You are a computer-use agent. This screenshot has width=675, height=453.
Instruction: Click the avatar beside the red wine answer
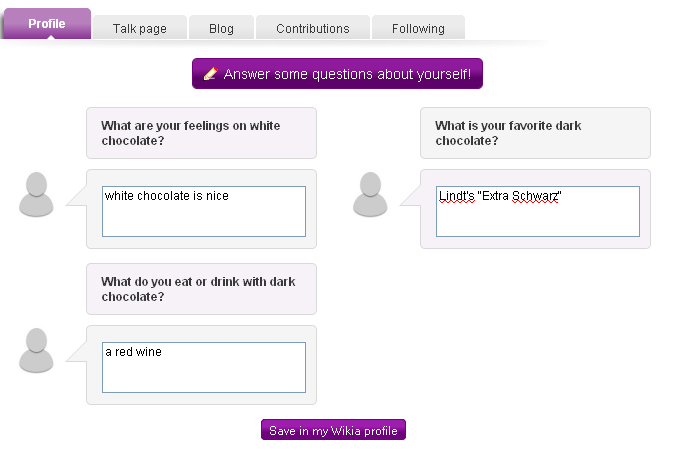coord(36,350)
